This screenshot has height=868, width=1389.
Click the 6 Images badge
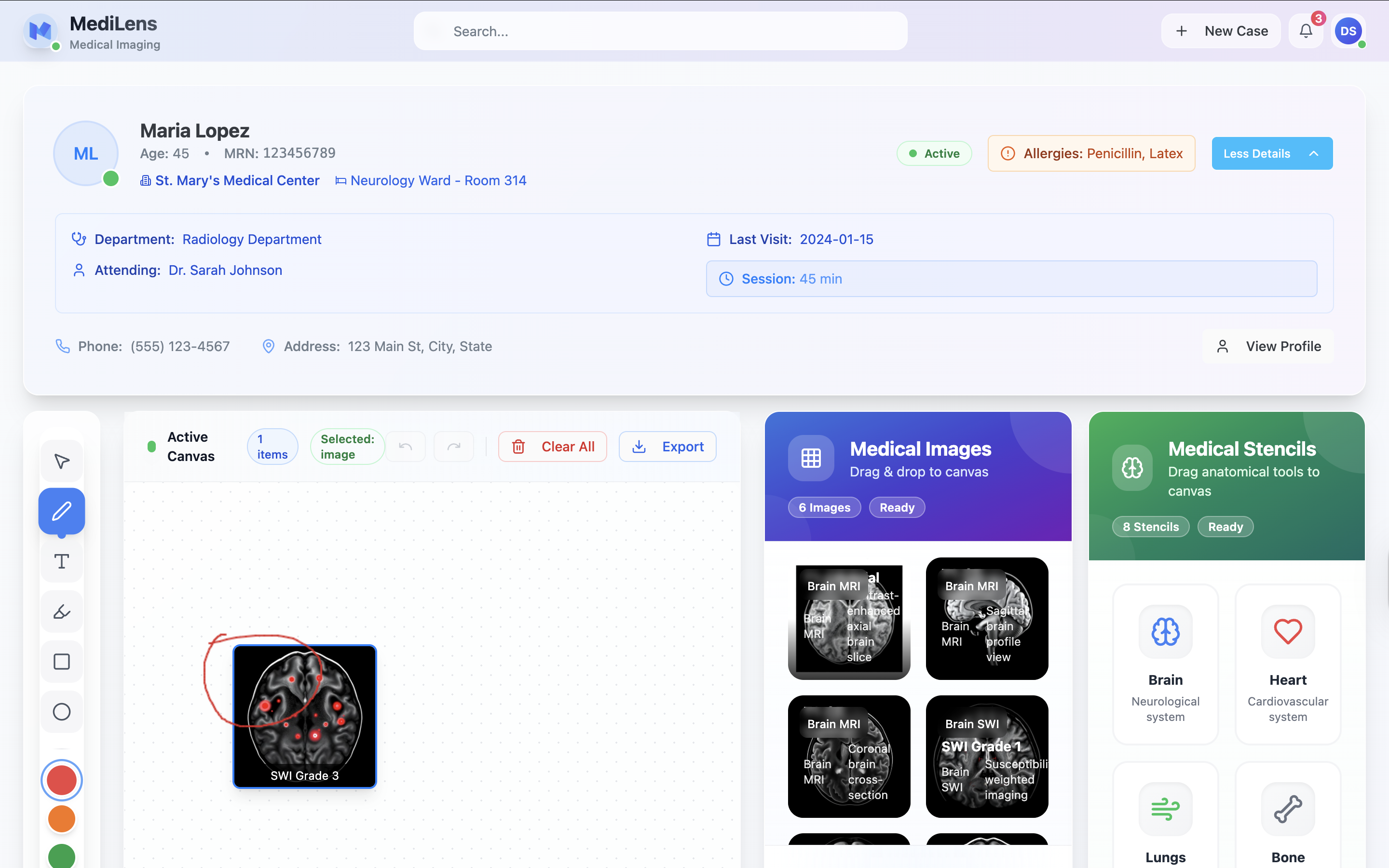pos(825,507)
